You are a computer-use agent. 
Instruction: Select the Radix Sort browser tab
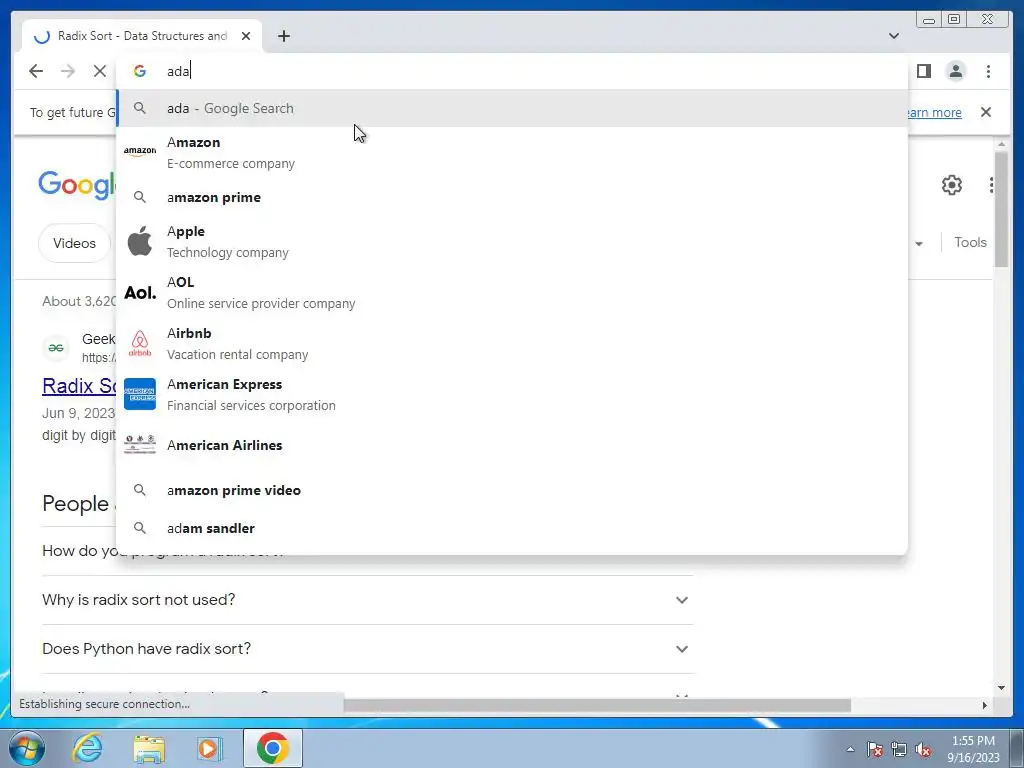coord(142,36)
